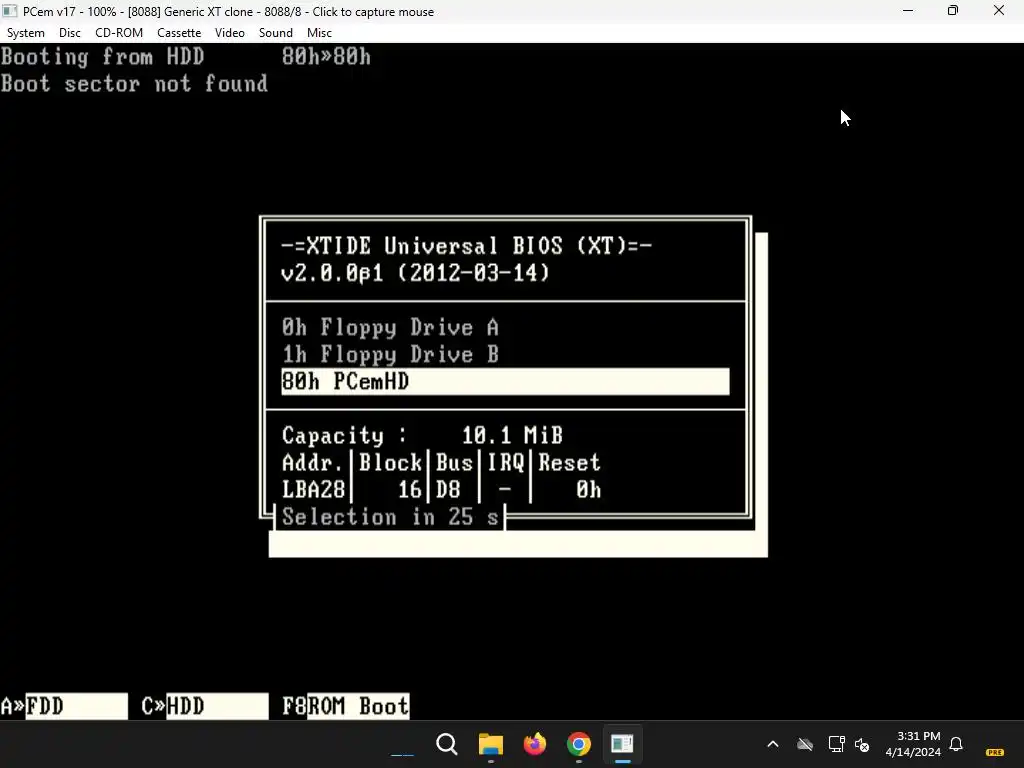The image size is (1024, 768).
Task: Show hidden tray icons chevron
Action: point(773,744)
